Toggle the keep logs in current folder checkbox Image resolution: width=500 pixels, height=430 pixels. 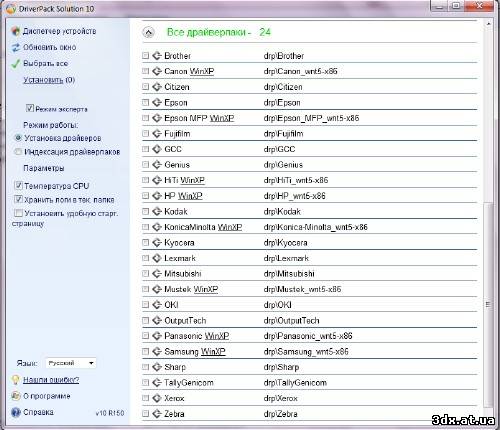click(x=18, y=199)
